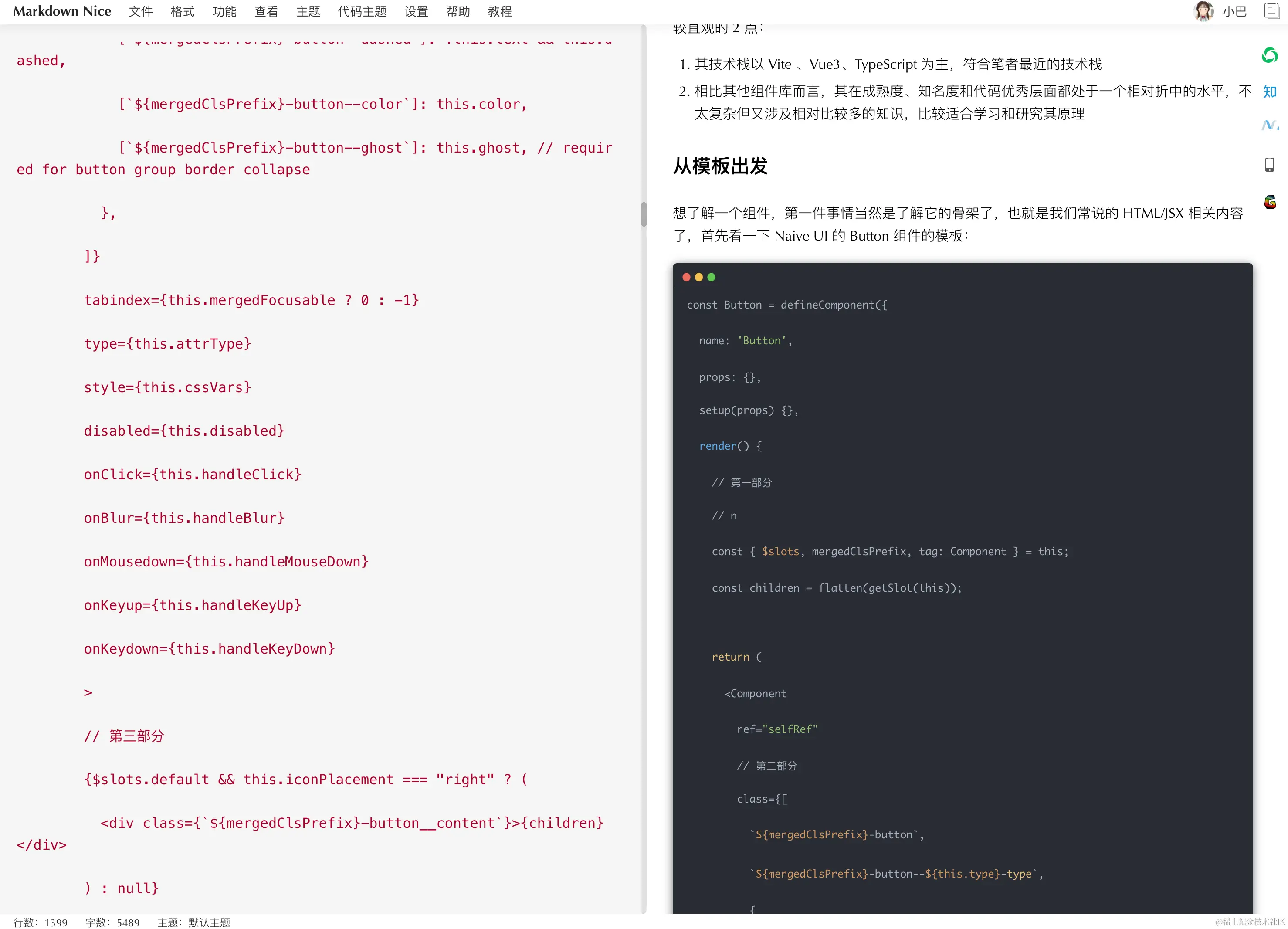Click the editor vertical scrollbar thumb
The image size is (1288, 929).
coord(644,214)
